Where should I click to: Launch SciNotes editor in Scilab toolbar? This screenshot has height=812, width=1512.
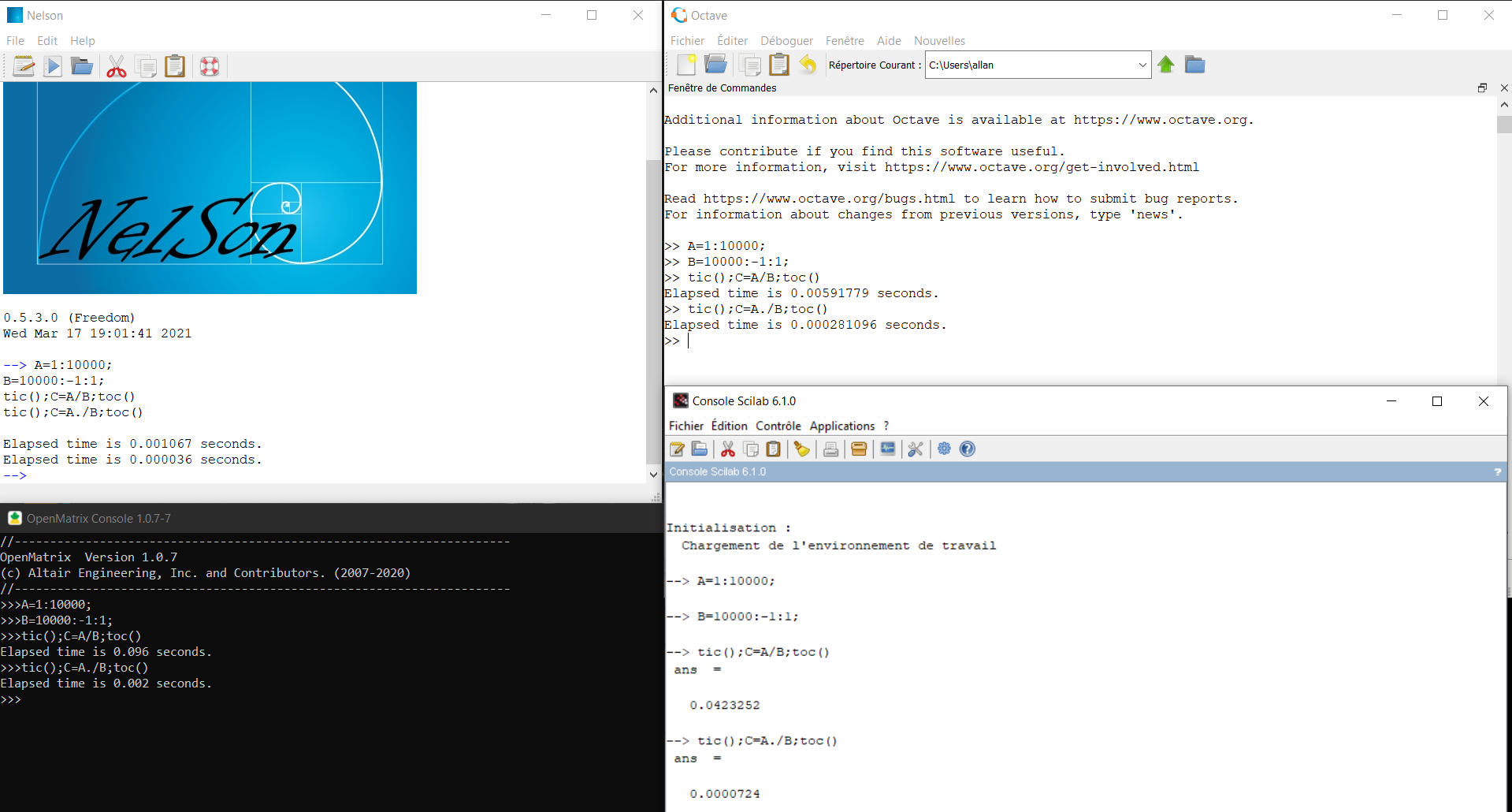677,449
